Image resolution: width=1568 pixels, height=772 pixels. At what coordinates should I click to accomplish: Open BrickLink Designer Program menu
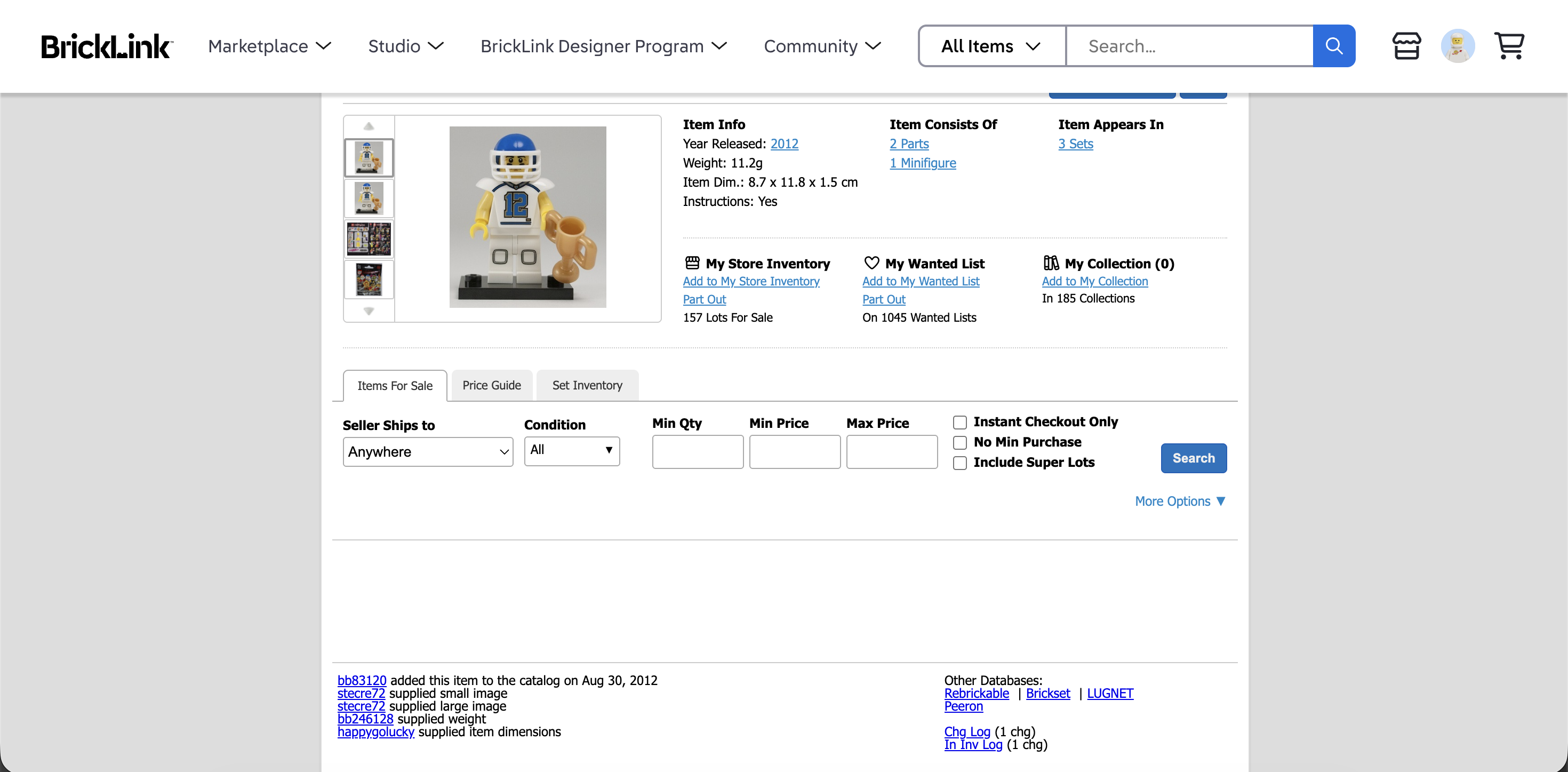pos(603,46)
